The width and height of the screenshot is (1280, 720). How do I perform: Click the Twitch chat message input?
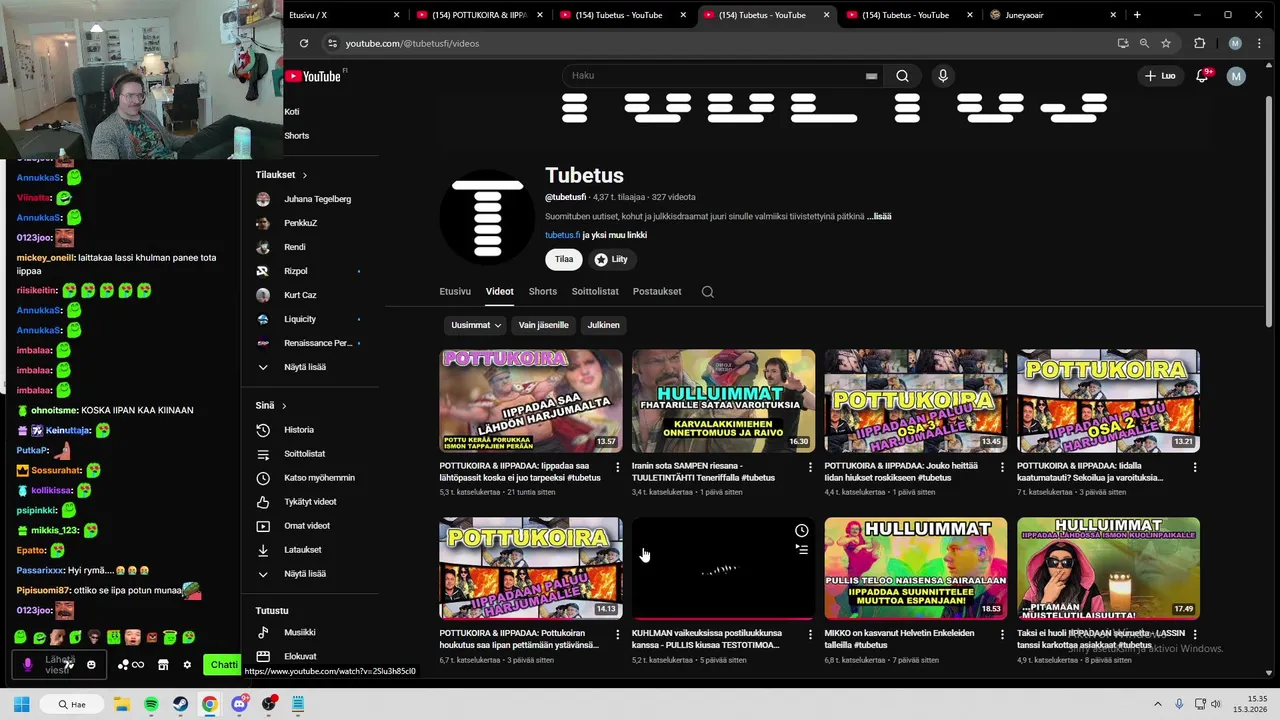(x=58, y=665)
